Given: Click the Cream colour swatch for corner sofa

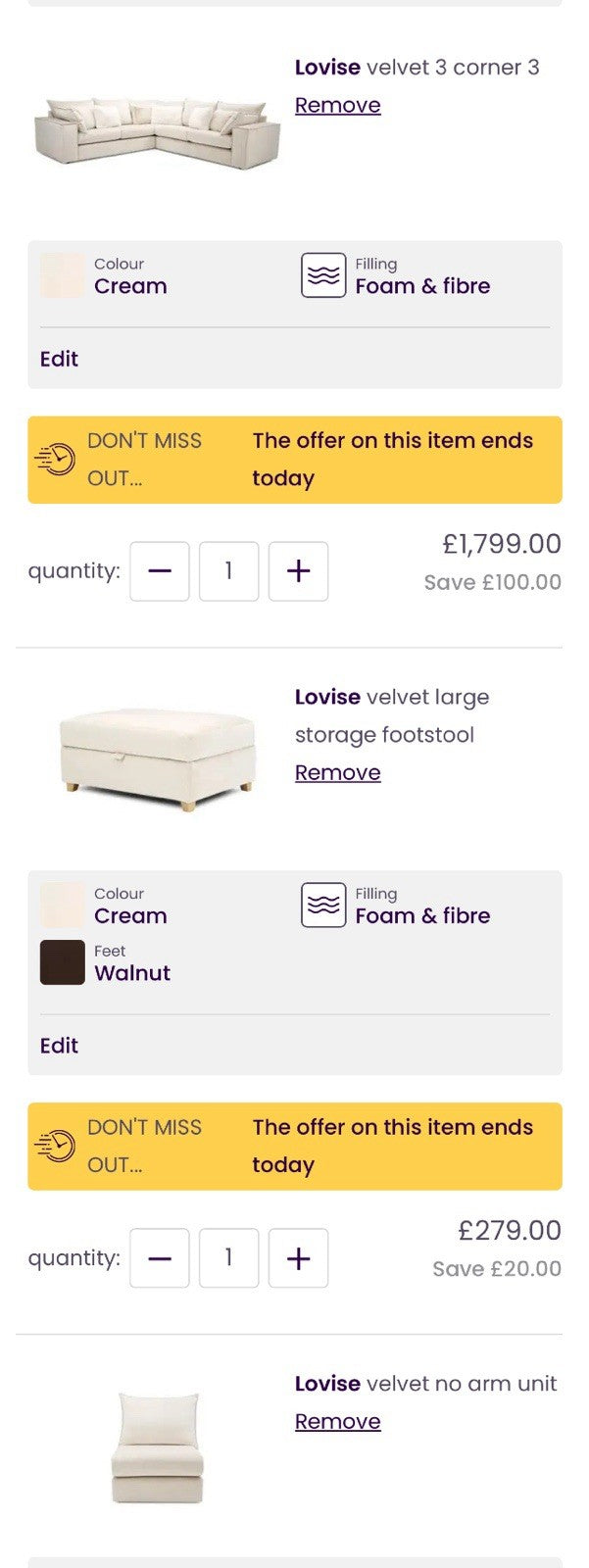Looking at the screenshot, I should (62, 275).
